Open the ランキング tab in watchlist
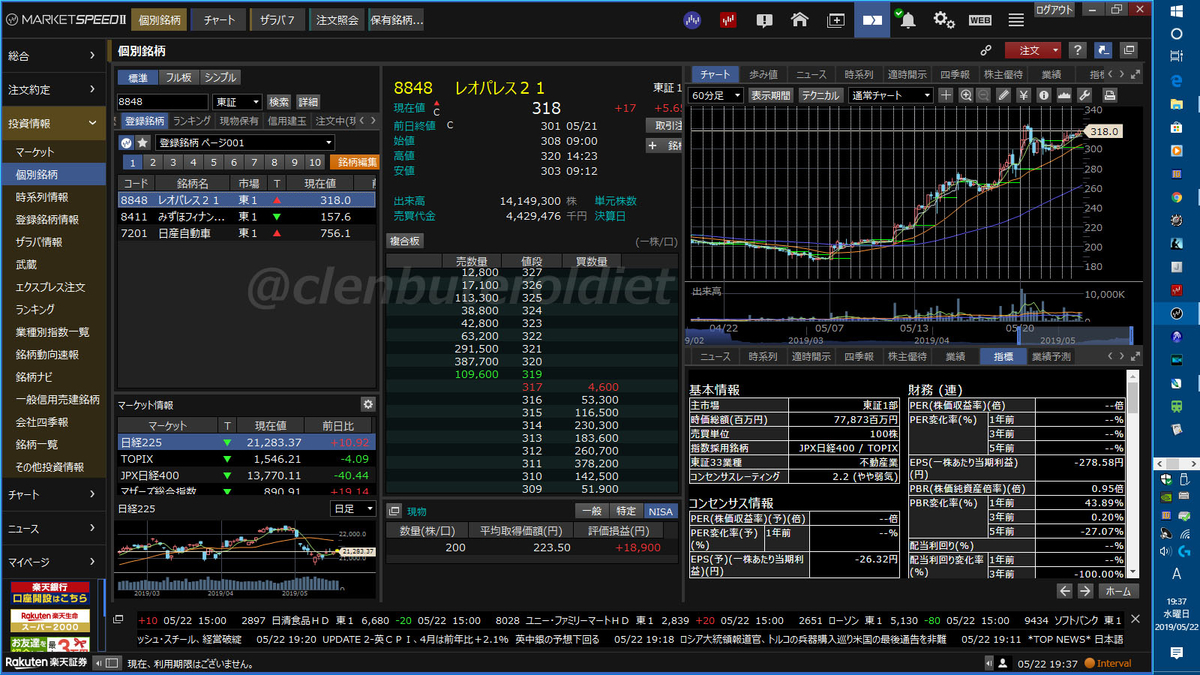The width and height of the screenshot is (1200, 675). click(x=191, y=121)
